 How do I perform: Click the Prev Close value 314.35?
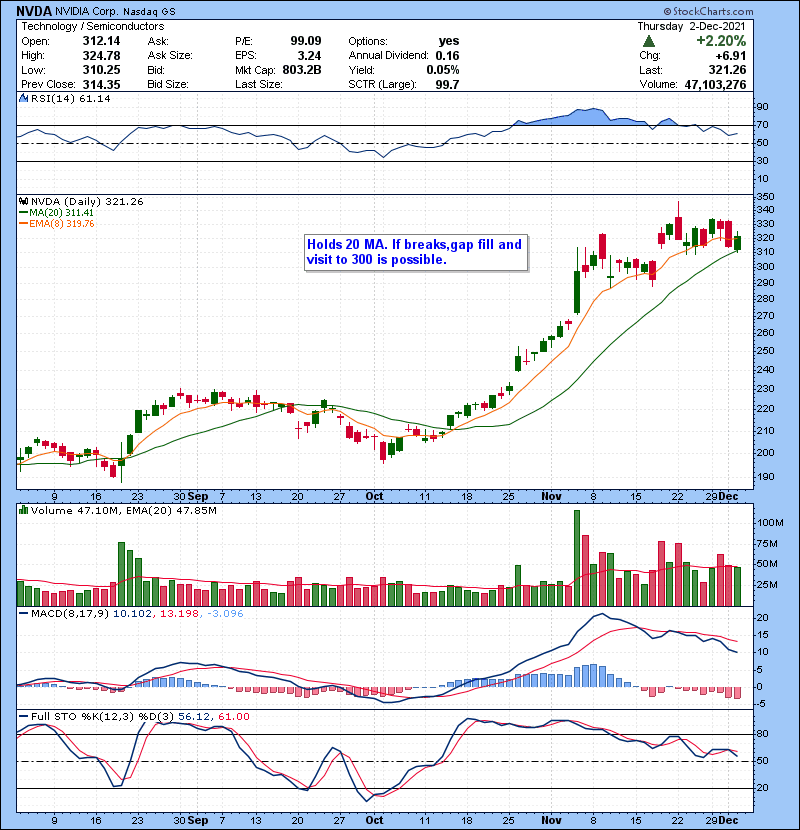[x=101, y=85]
